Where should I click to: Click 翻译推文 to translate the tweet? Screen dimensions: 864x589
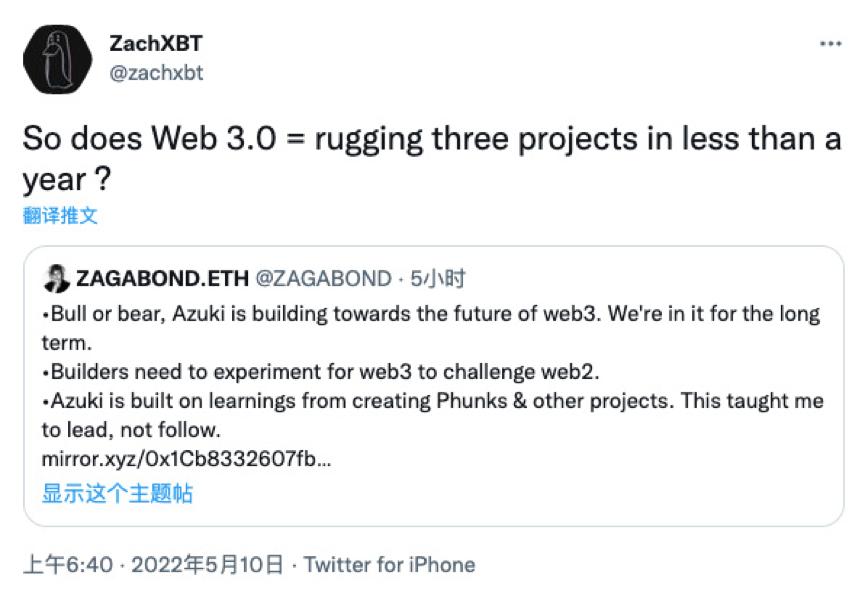(x=60, y=215)
